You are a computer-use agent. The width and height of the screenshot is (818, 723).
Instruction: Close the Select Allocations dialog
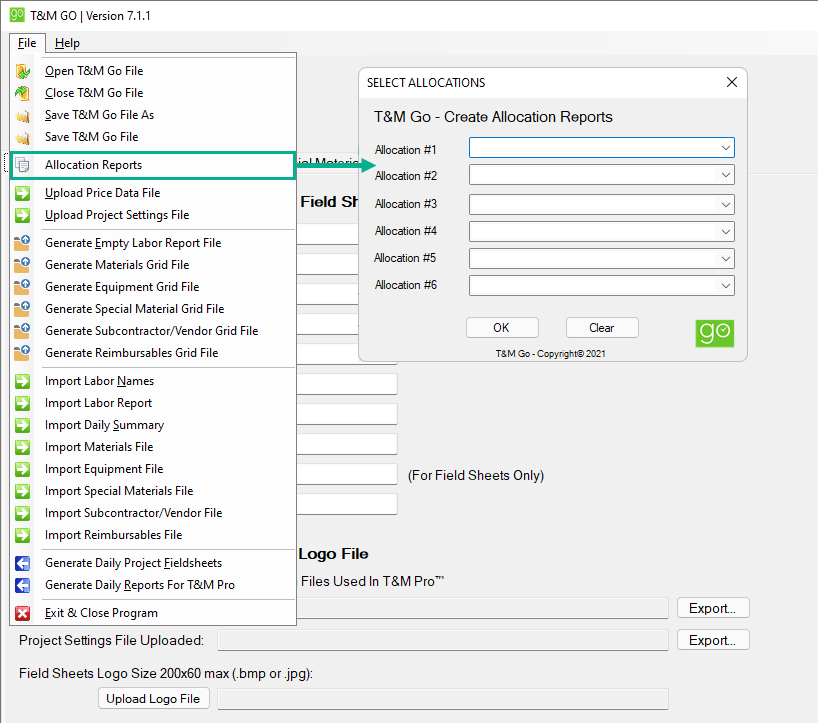point(731,82)
